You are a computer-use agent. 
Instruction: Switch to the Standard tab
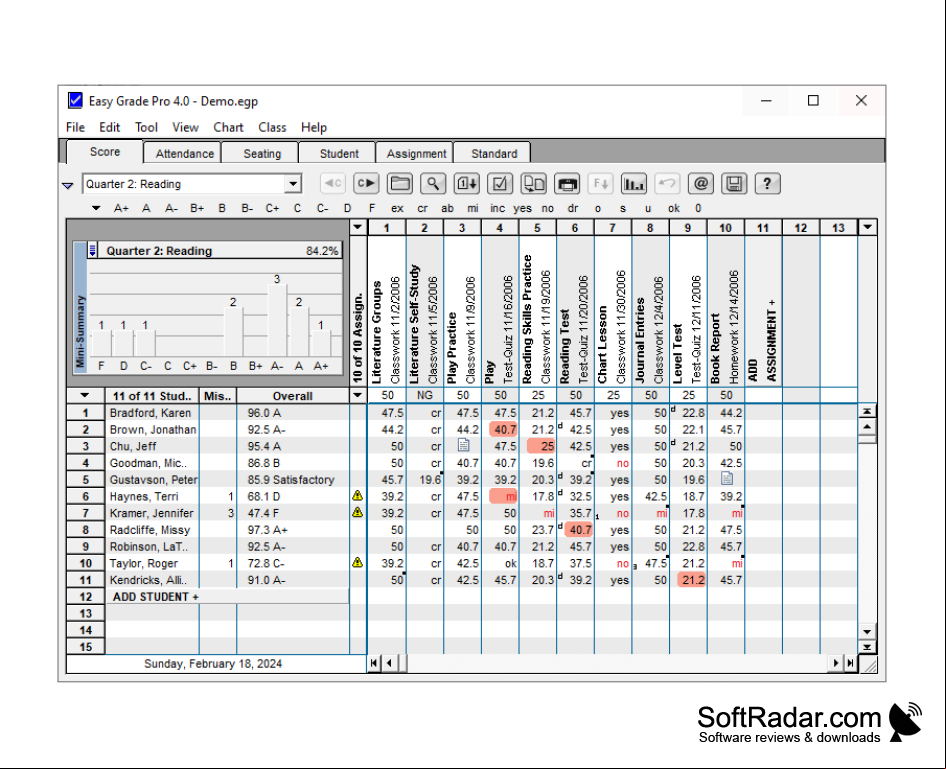click(x=494, y=153)
